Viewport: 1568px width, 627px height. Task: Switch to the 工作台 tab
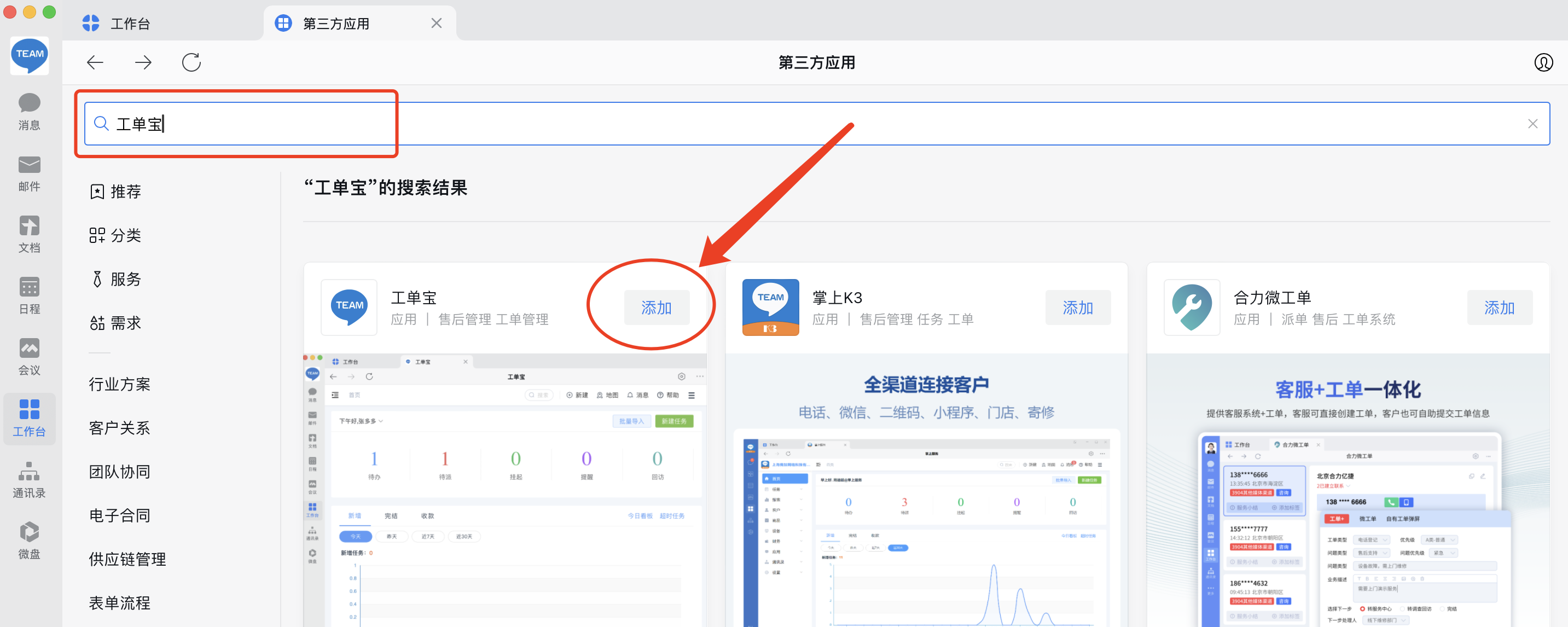[130, 24]
